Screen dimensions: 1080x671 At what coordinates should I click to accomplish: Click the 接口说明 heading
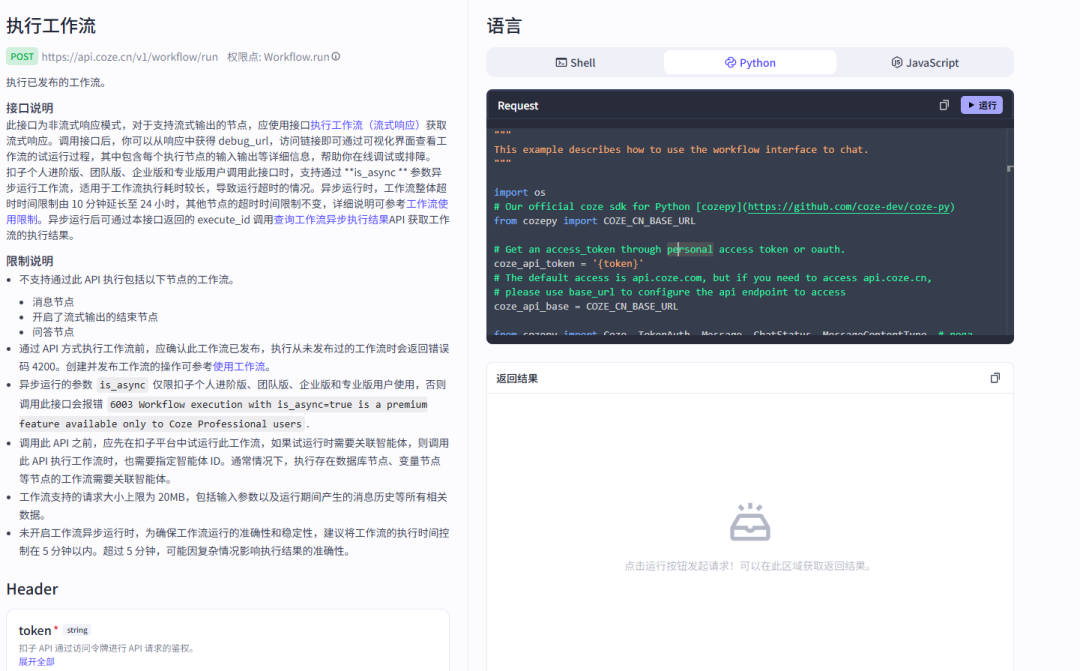[x=30, y=108]
